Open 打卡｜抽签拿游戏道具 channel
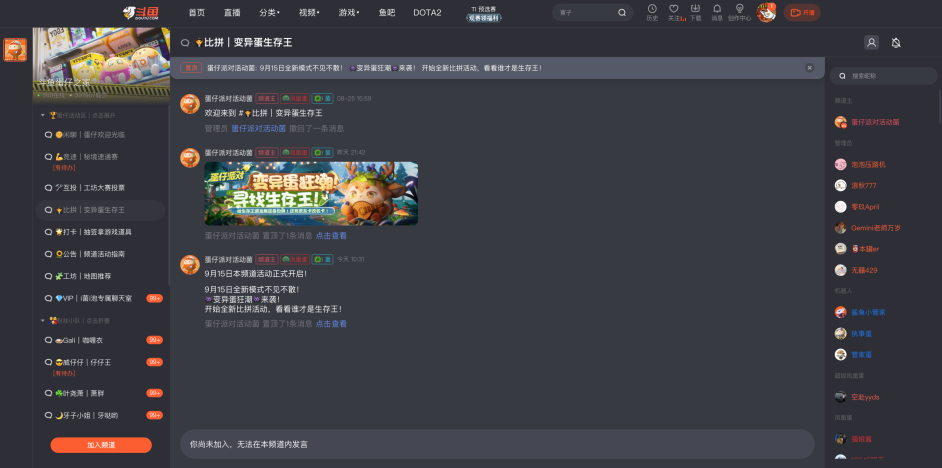The height and width of the screenshot is (468, 942). pyautogui.click(x=100, y=232)
